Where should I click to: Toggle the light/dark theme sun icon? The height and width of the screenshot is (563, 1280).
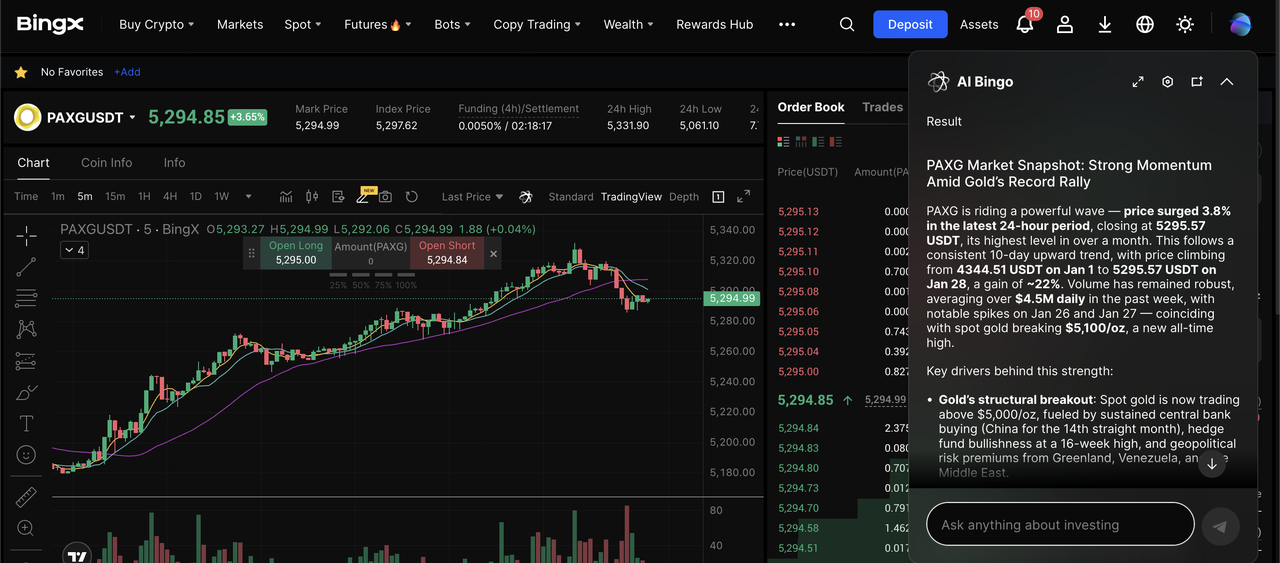click(1185, 25)
